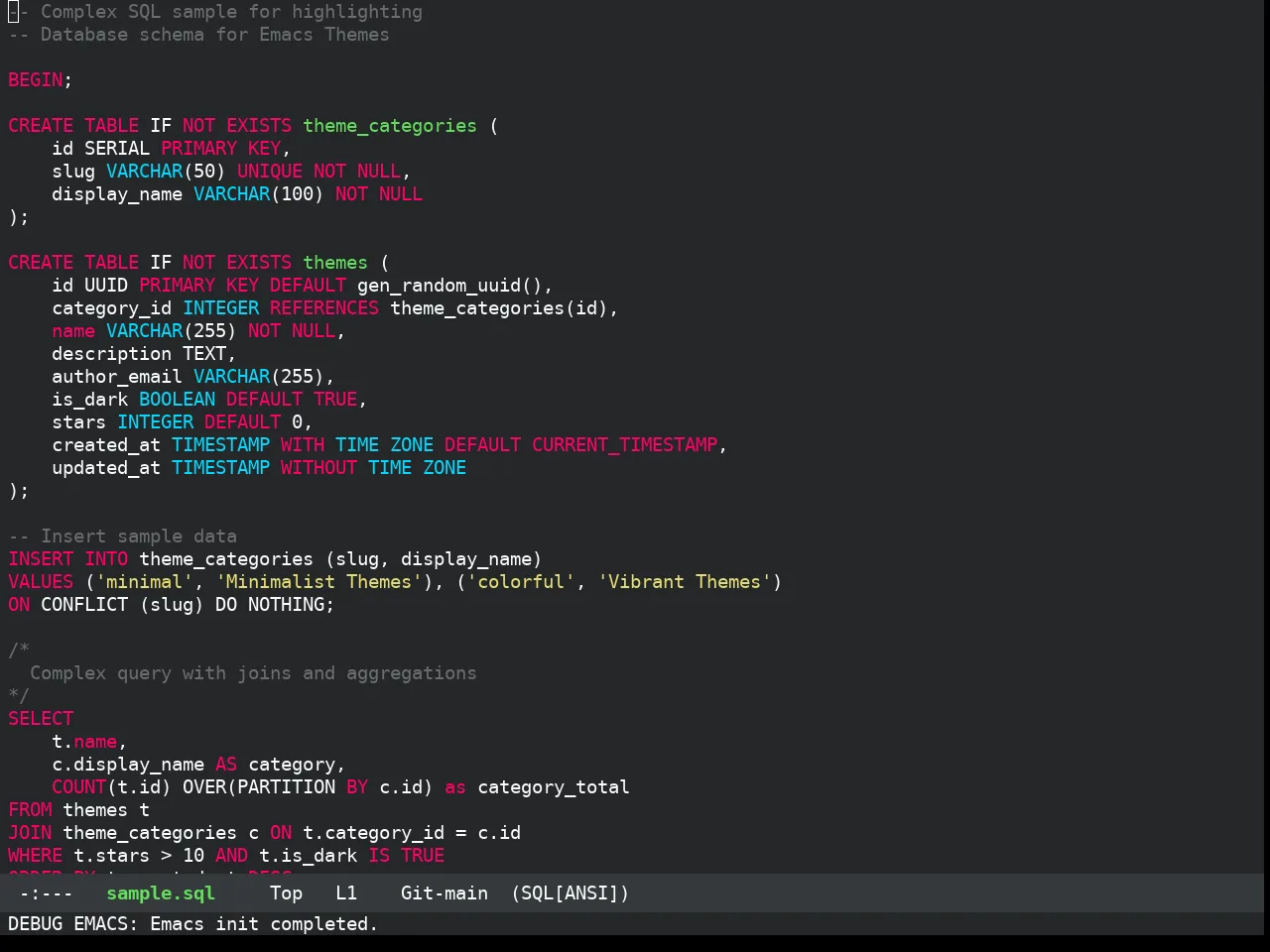Click 'VARCHAR(50)' in the slug column line
This screenshot has width=1270, height=952.
click(166, 172)
